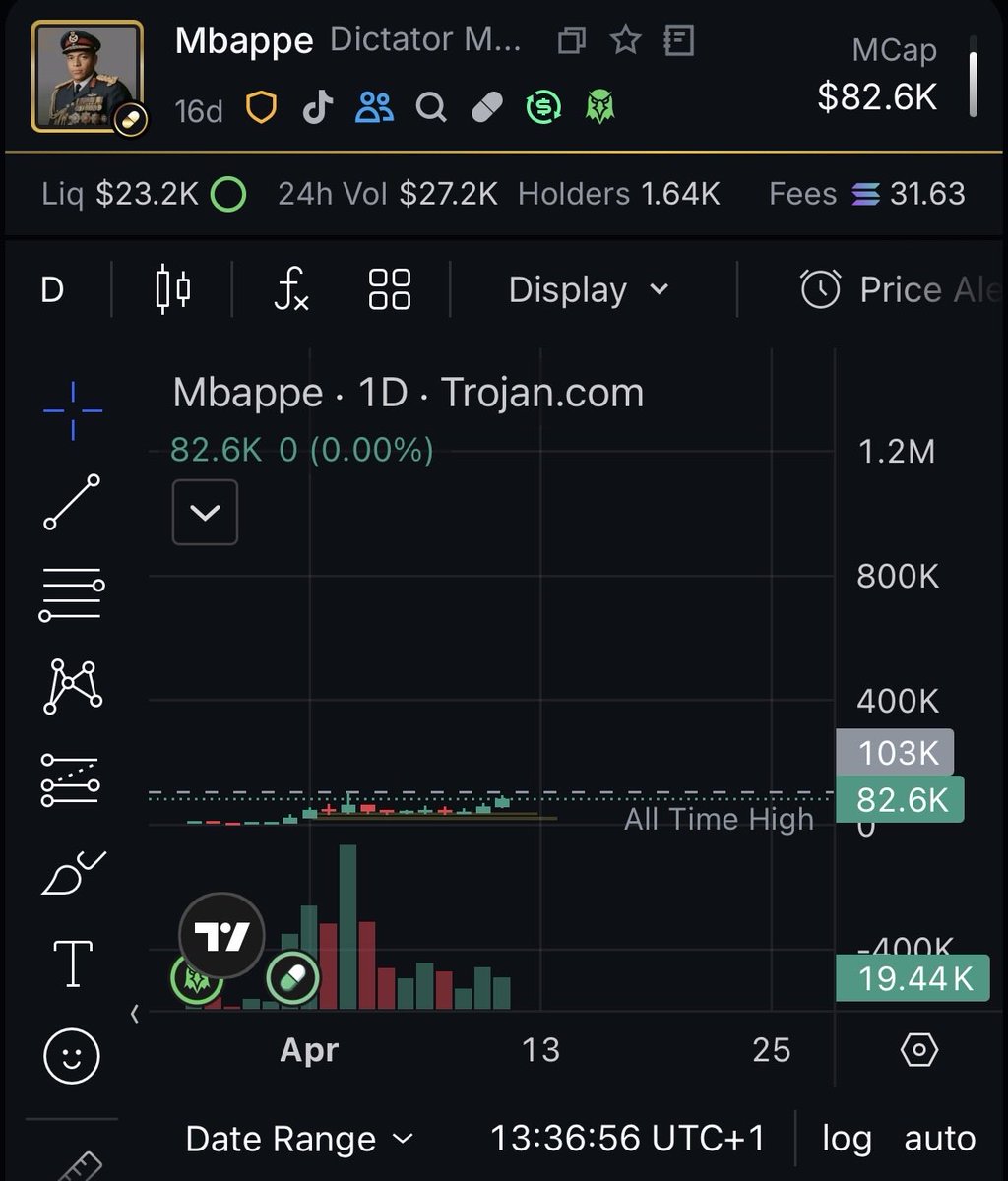View holders via the blue people icon

tap(374, 107)
